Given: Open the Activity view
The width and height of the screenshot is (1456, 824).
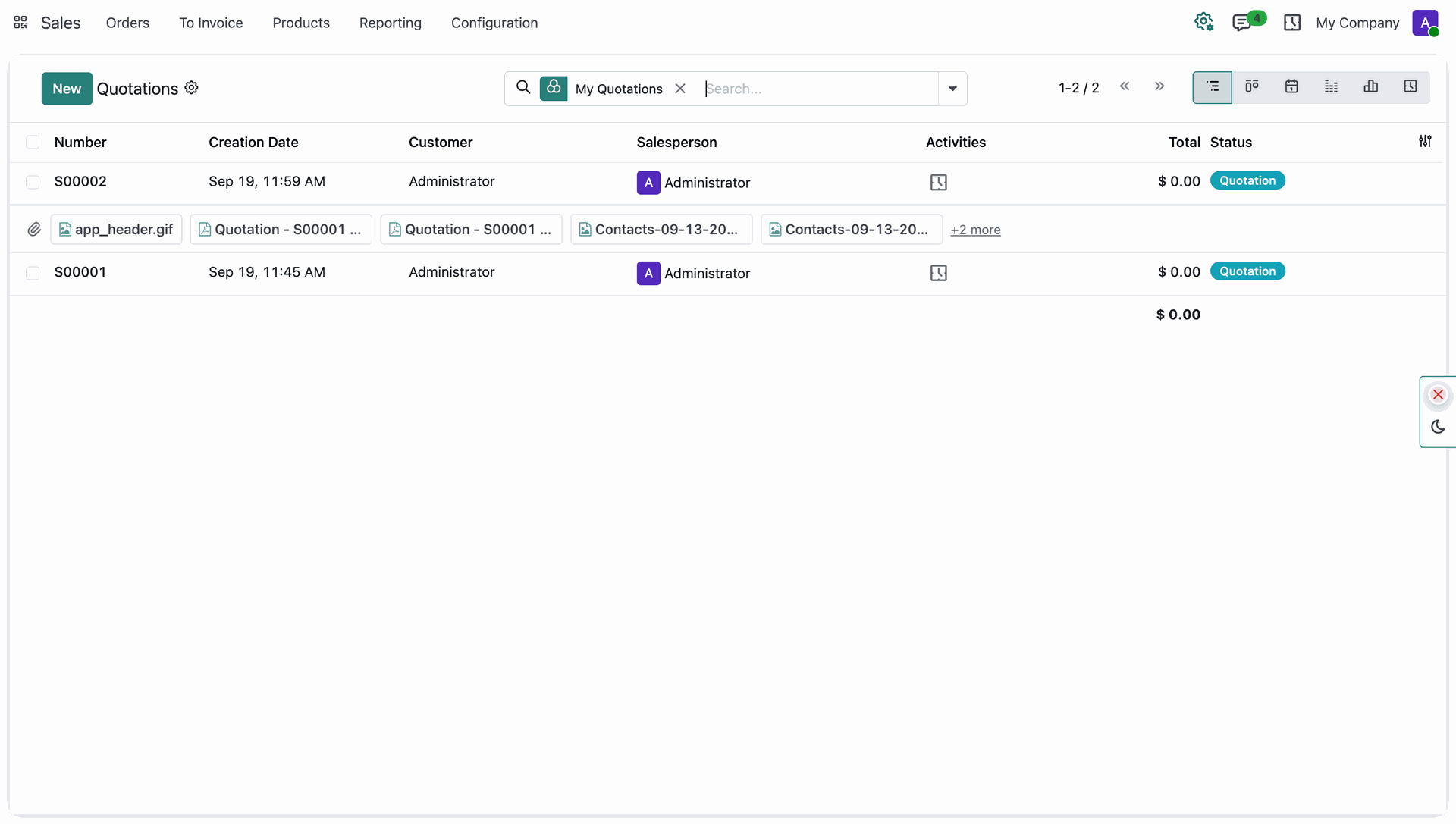Looking at the screenshot, I should [x=1410, y=87].
